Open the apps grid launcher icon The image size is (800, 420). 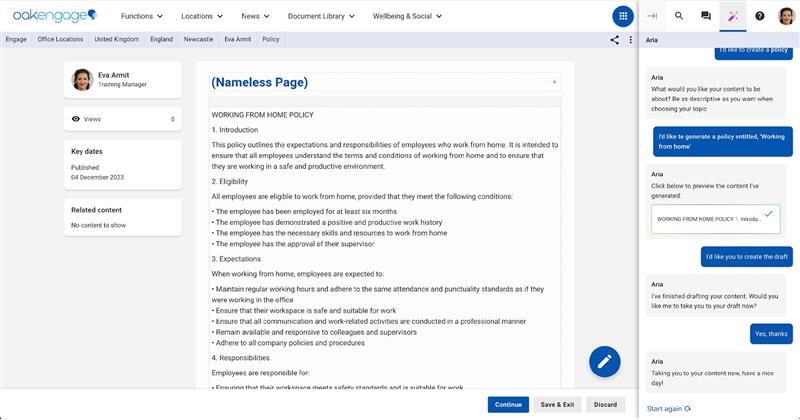[x=623, y=16]
